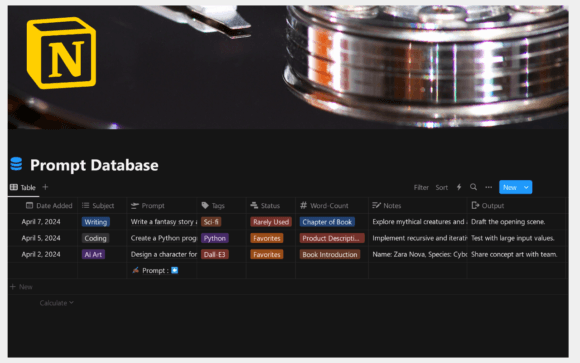
Task: Switch to the Table view tab
Action: [23, 187]
